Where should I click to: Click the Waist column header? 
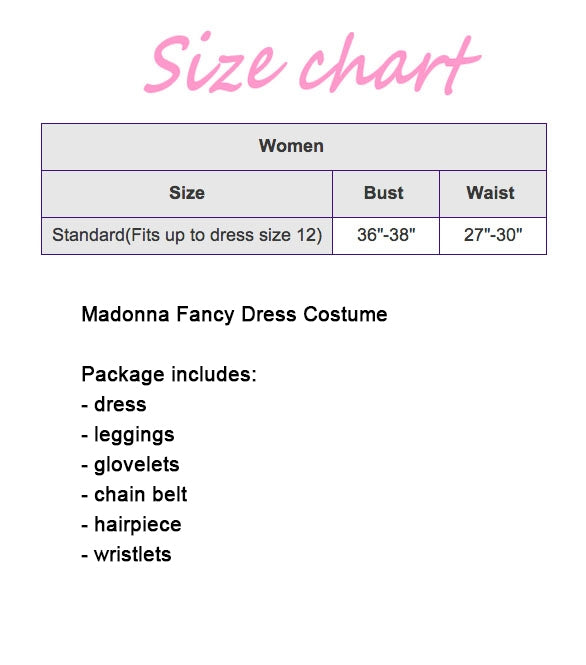(x=493, y=194)
